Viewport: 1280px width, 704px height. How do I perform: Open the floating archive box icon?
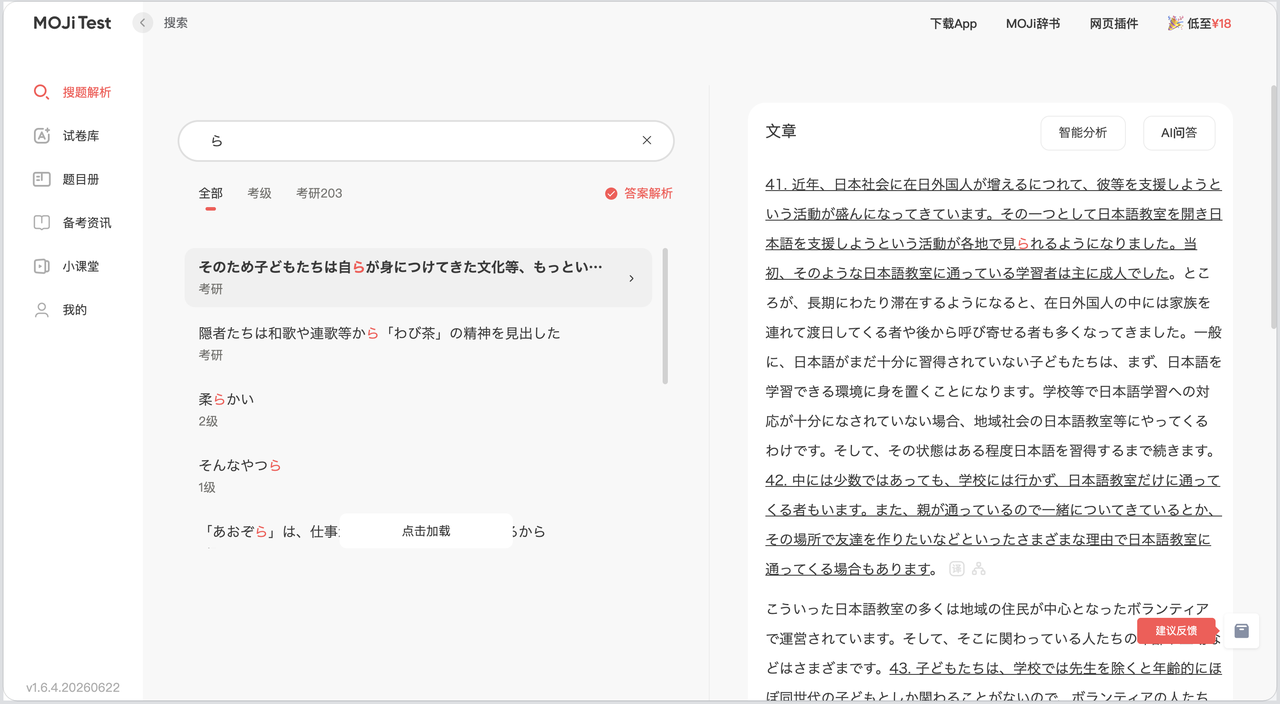click(x=1242, y=631)
